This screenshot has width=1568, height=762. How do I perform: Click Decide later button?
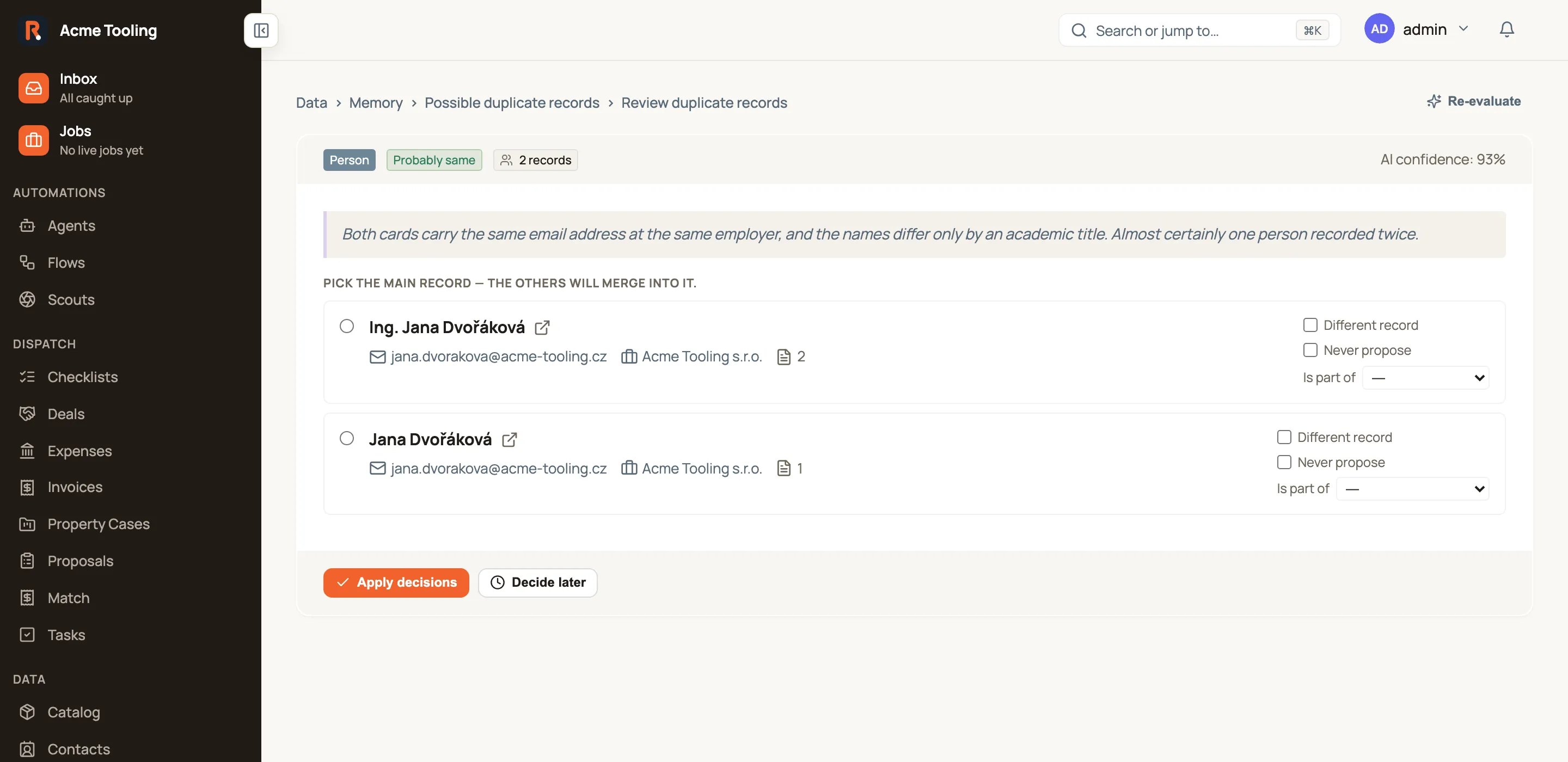[537, 582]
